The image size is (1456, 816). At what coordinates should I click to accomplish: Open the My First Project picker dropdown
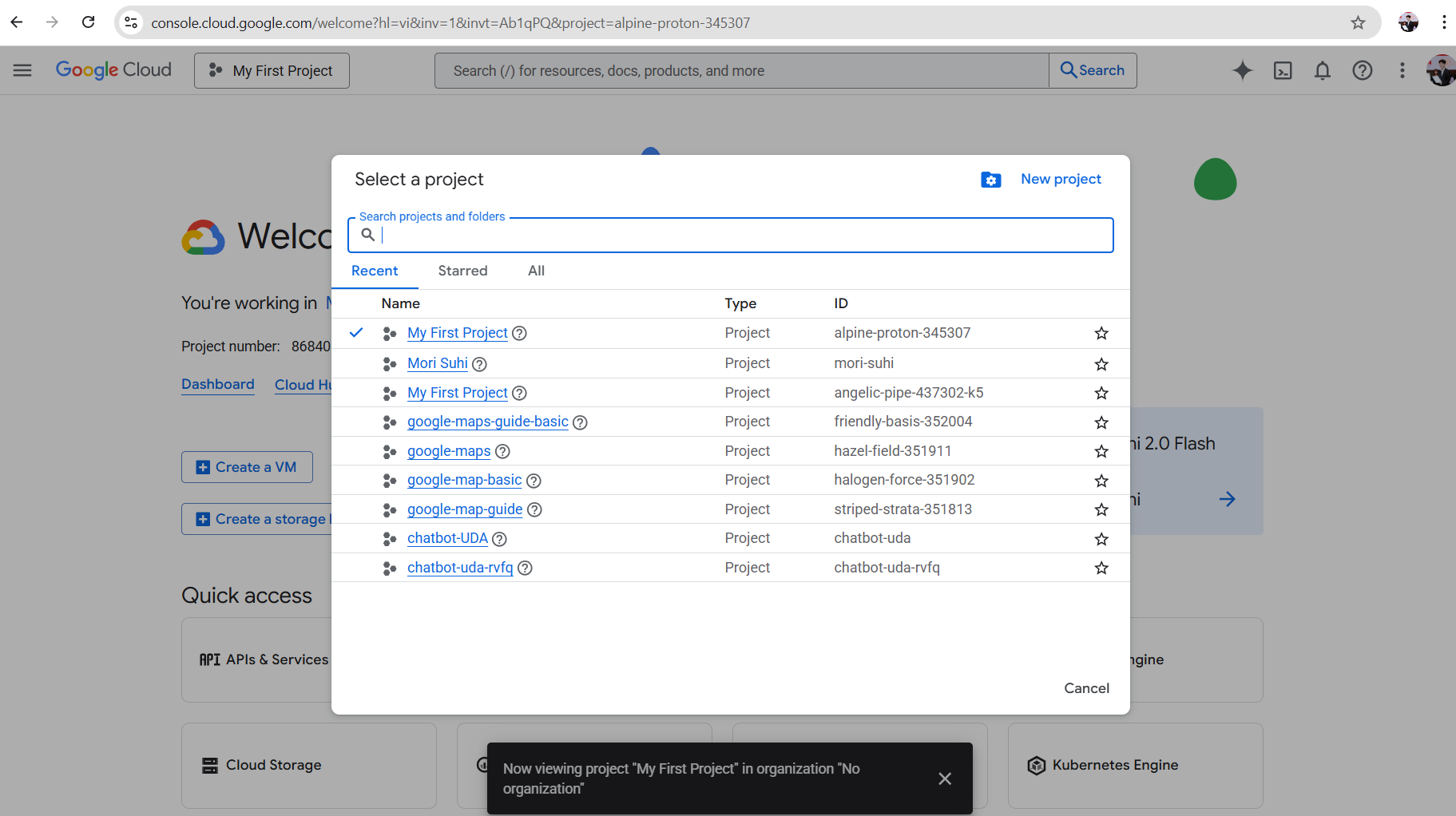[x=272, y=70]
